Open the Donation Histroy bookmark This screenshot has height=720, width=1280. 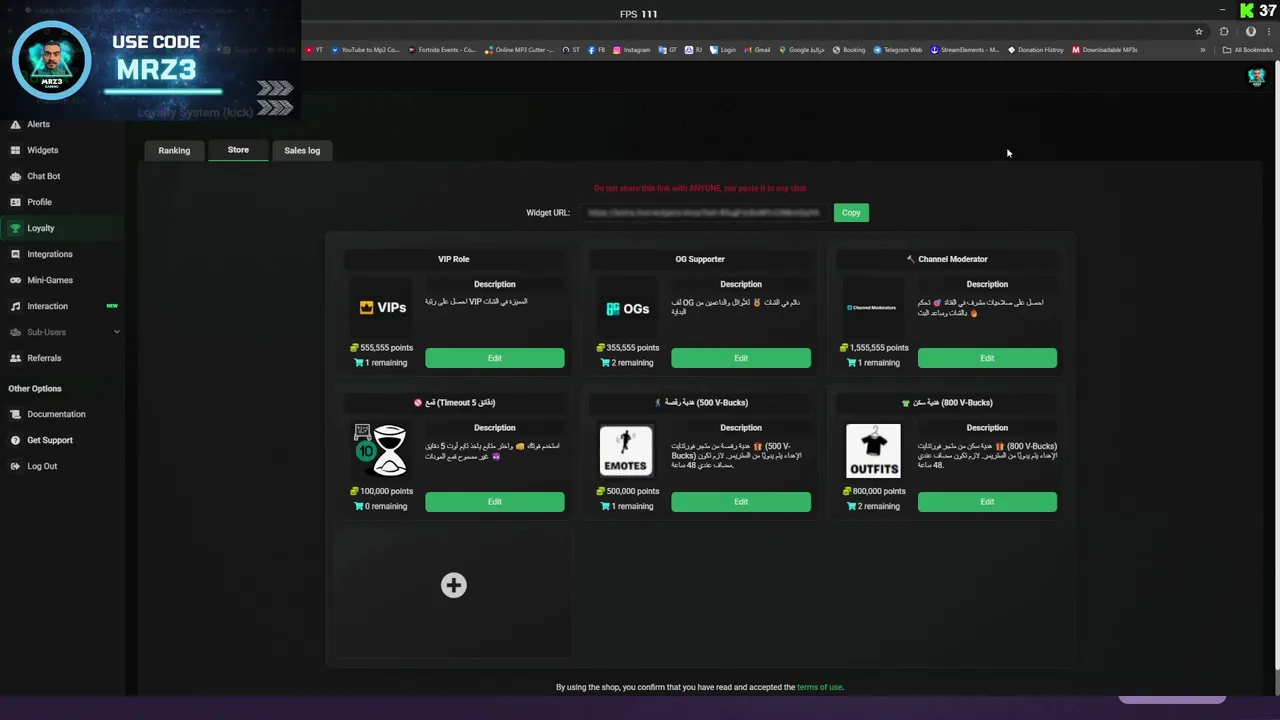point(1036,49)
